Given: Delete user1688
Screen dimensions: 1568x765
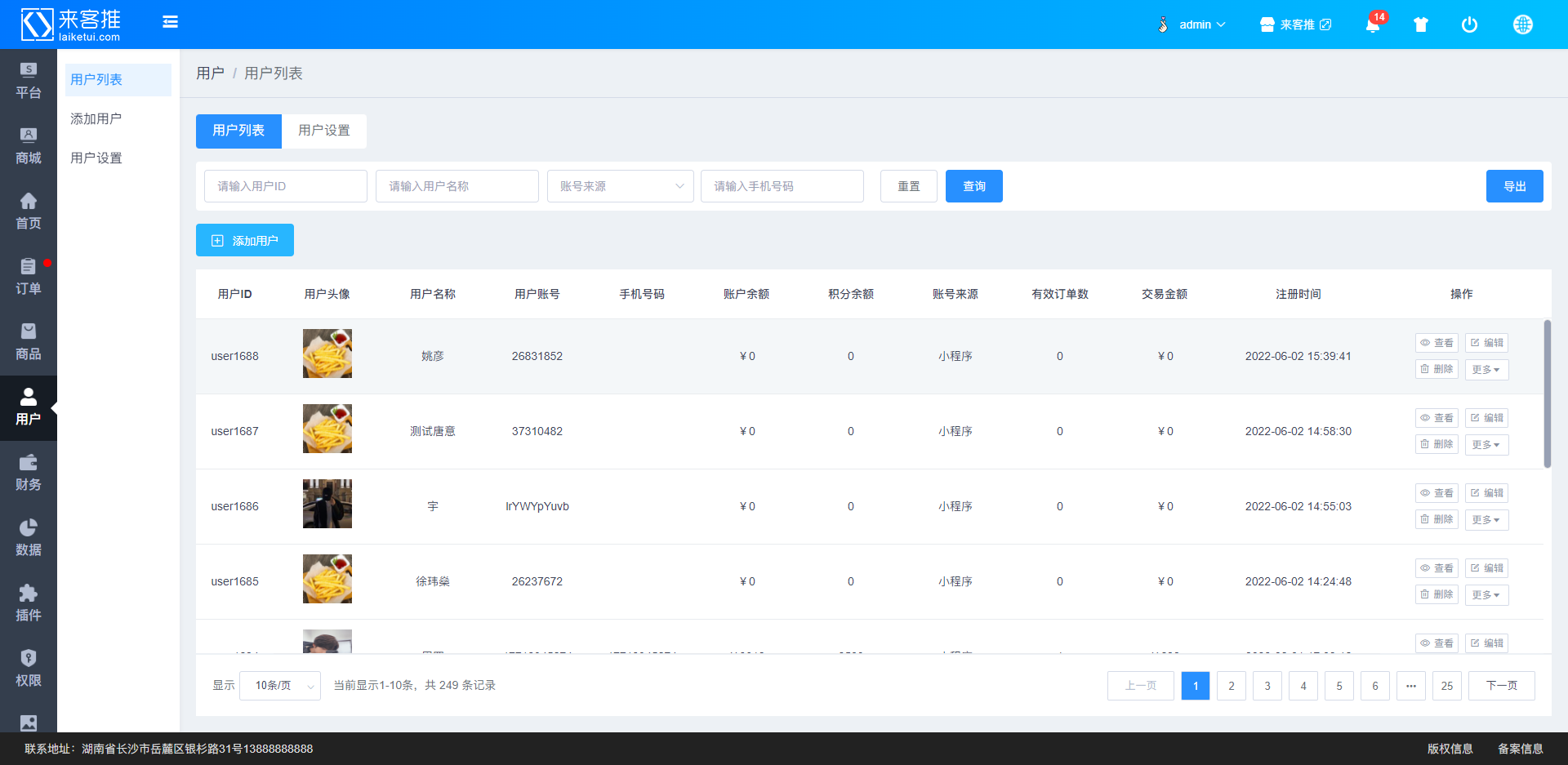Looking at the screenshot, I should 1437,369.
